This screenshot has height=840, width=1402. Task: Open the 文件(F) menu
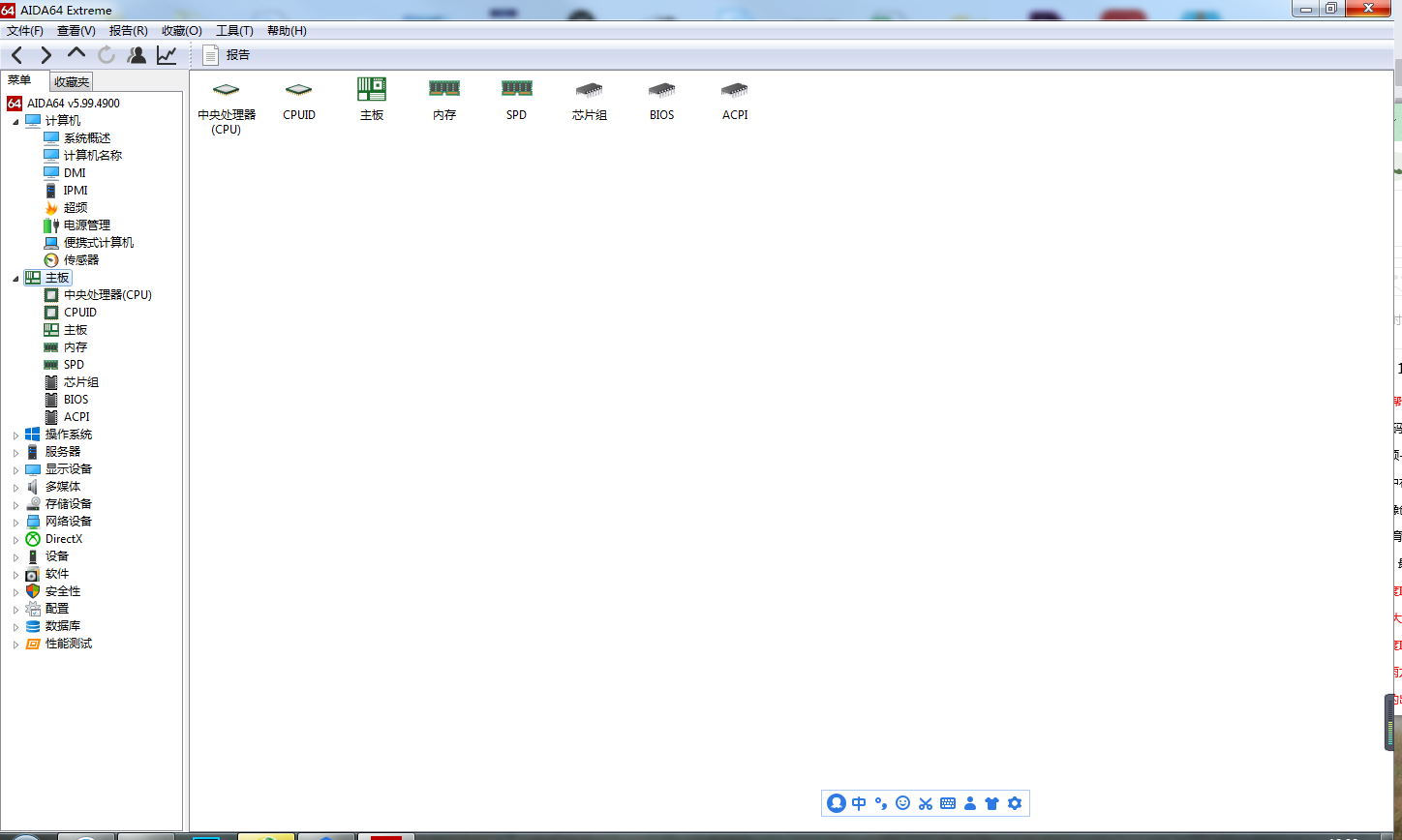point(25,31)
